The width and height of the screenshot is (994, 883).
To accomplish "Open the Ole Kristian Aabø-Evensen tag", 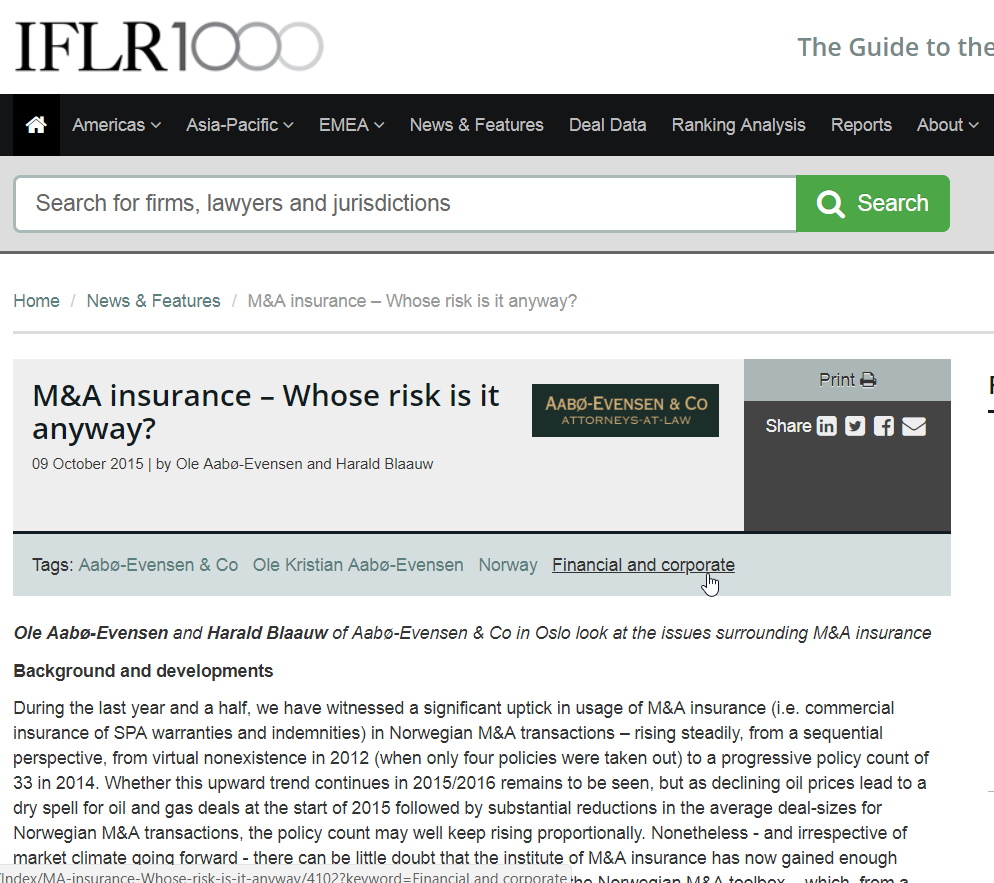I will 358,564.
